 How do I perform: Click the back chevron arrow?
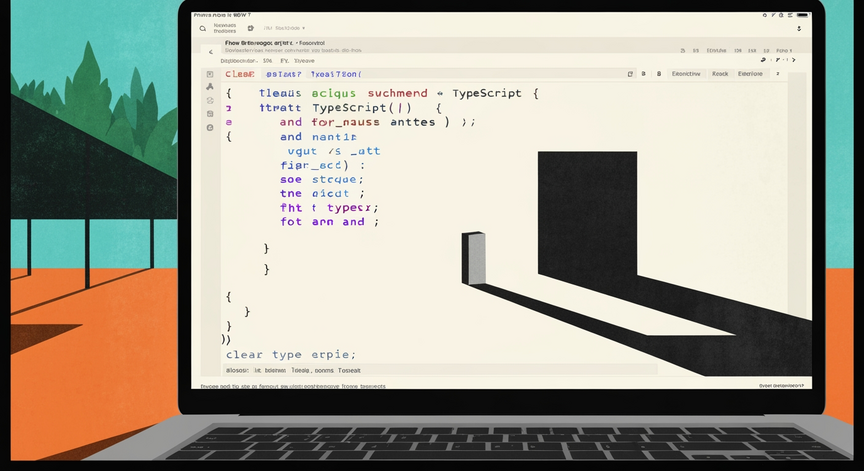pyautogui.click(x=210, y=52)
